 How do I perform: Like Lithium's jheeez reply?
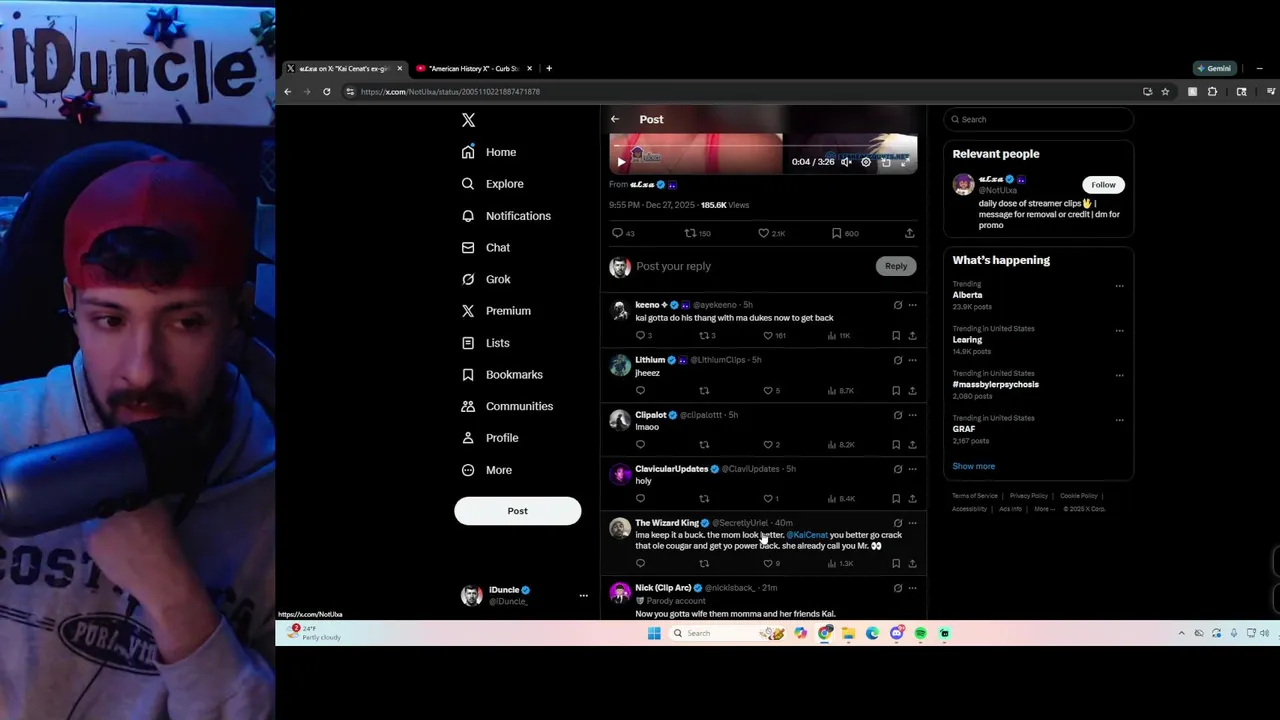pyautogui.click(x=771, y=391)
